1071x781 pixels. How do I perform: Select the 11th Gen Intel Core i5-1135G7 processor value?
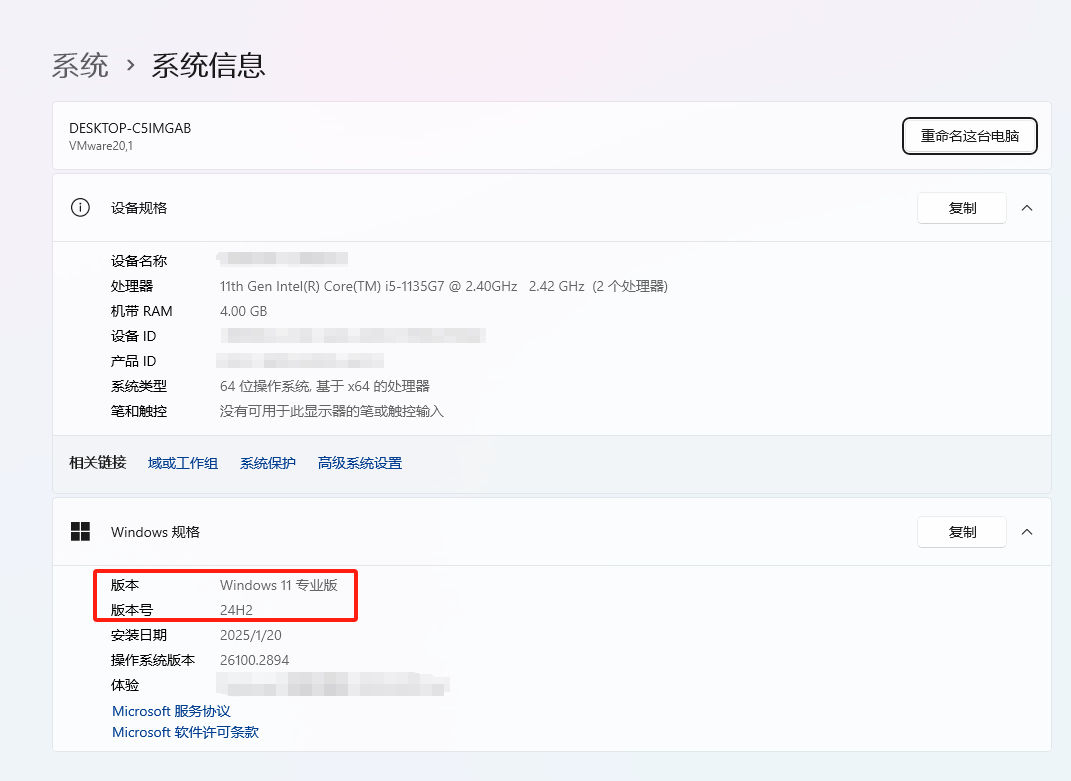[444, 286]
